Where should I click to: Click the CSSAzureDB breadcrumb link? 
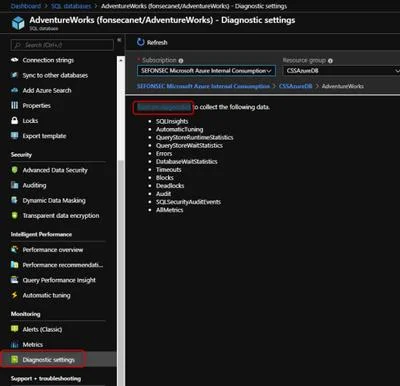(296, 86)
